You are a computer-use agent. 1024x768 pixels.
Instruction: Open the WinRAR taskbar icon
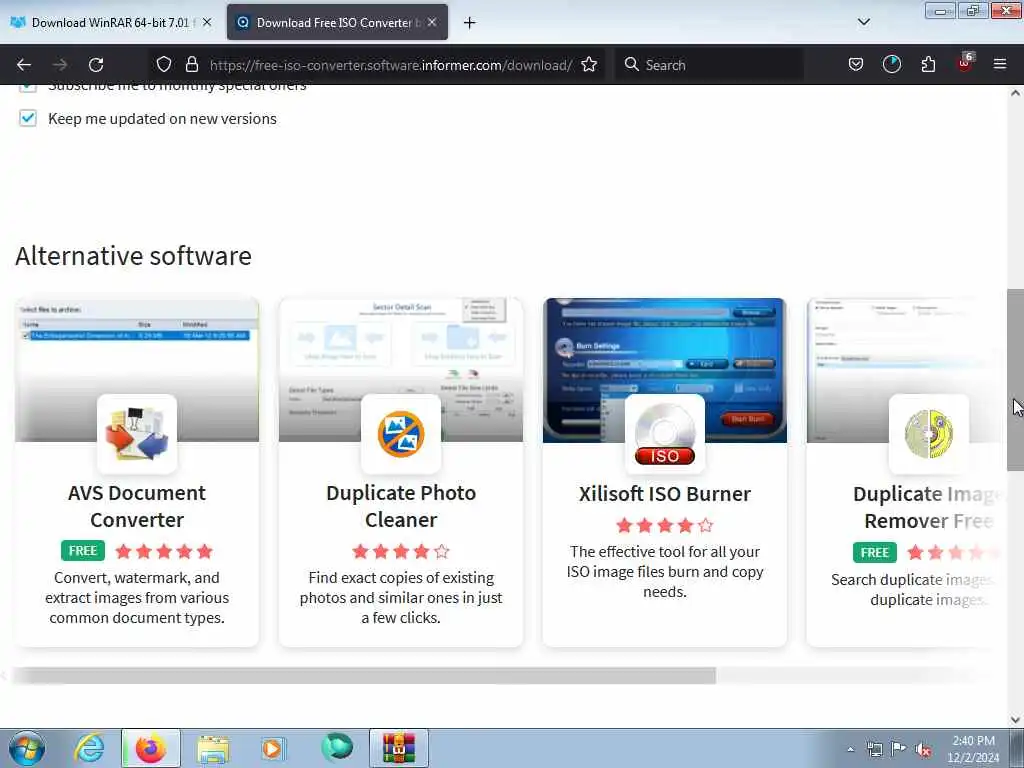(399, 748)
